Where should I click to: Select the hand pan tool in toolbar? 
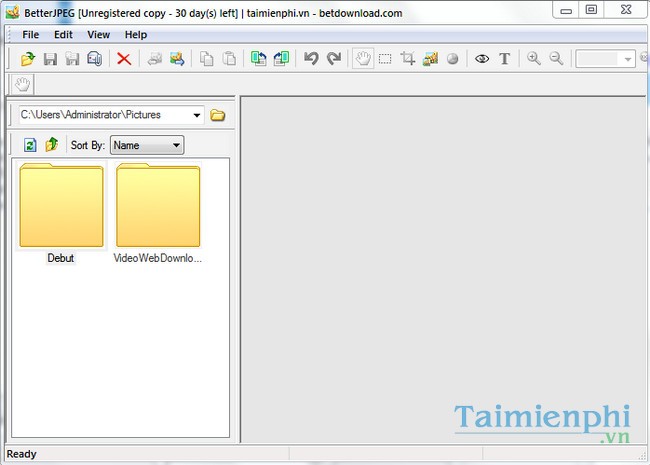click(362, 59)
